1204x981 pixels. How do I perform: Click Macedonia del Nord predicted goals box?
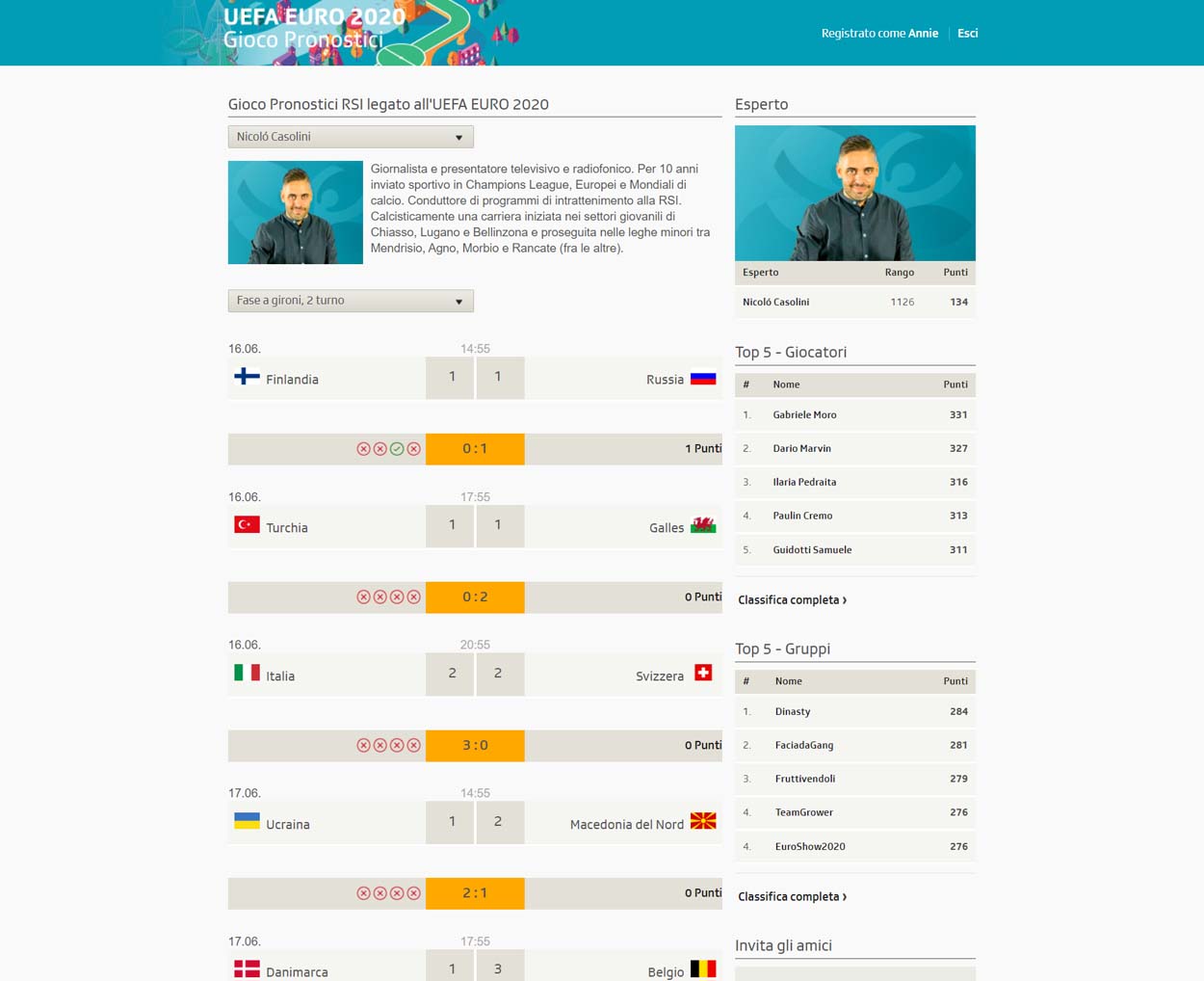click(500, 822)
